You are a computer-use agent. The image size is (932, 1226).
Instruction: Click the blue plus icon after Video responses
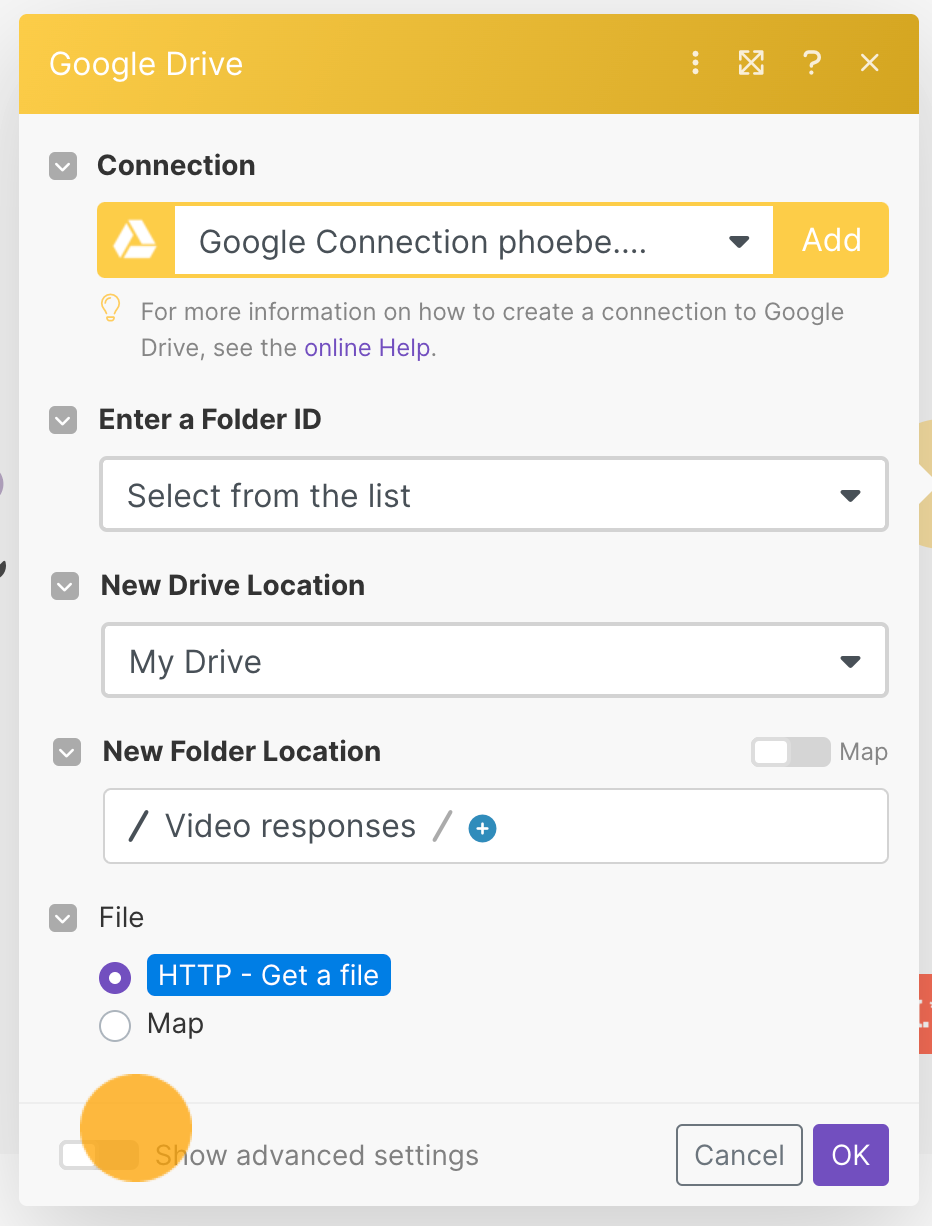[483, 828]
